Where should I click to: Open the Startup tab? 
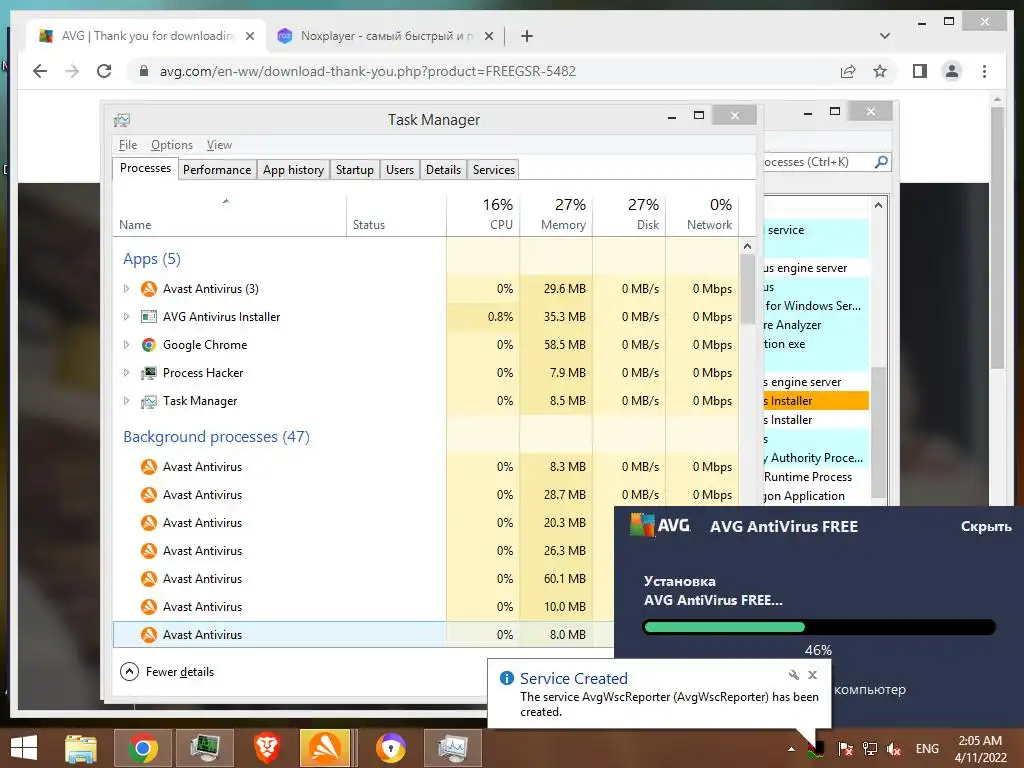point(355,170)
